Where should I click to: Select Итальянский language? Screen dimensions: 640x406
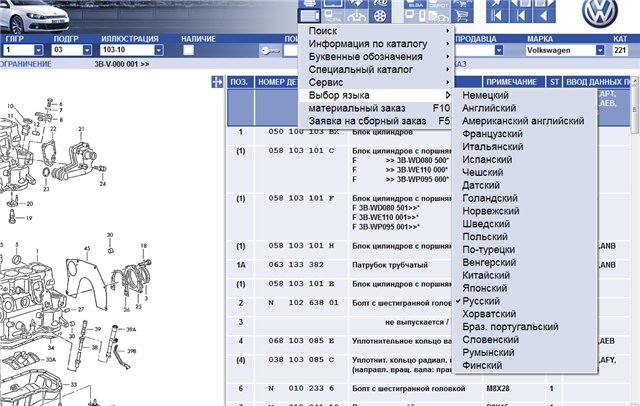(x=525, y=146)
